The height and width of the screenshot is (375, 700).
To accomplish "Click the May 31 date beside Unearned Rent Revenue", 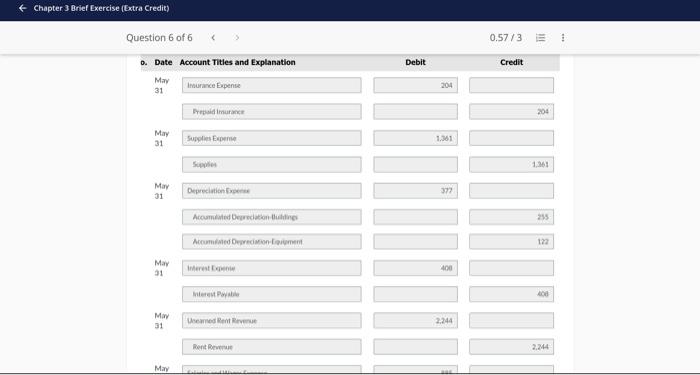I will click(162, 321).
